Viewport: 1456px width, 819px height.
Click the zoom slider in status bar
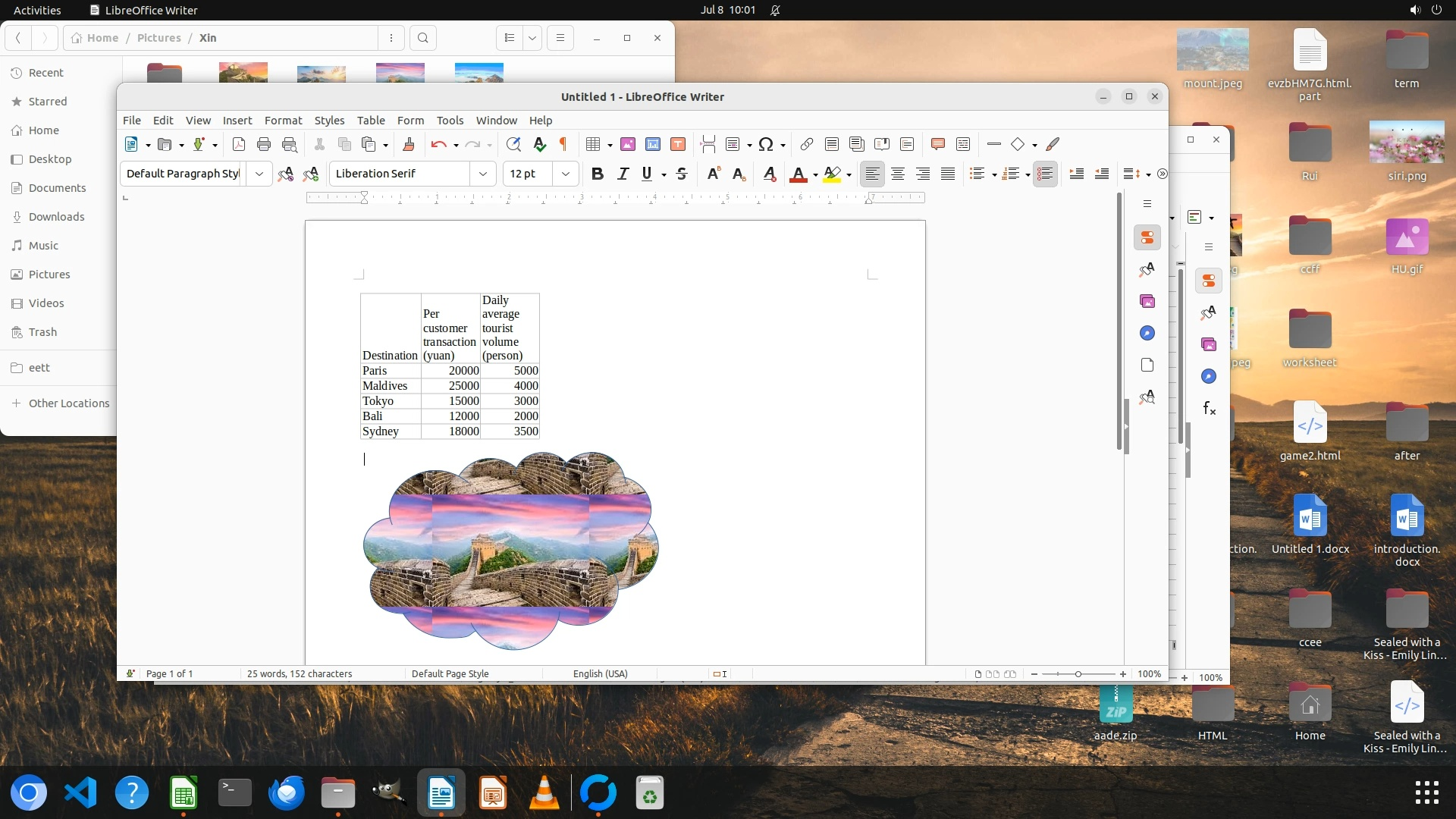coord(1078,673)
